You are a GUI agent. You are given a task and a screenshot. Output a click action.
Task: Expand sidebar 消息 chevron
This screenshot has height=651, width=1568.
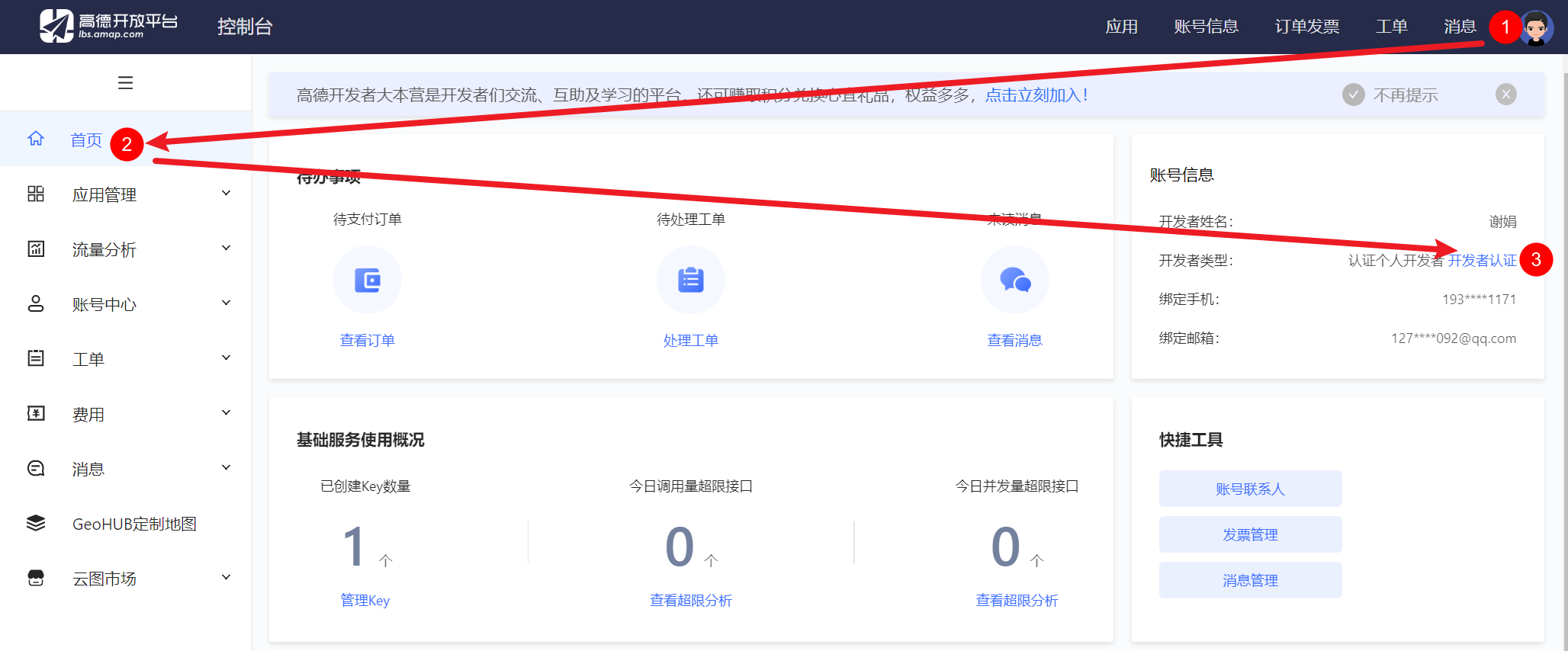[x=226, y=468]
